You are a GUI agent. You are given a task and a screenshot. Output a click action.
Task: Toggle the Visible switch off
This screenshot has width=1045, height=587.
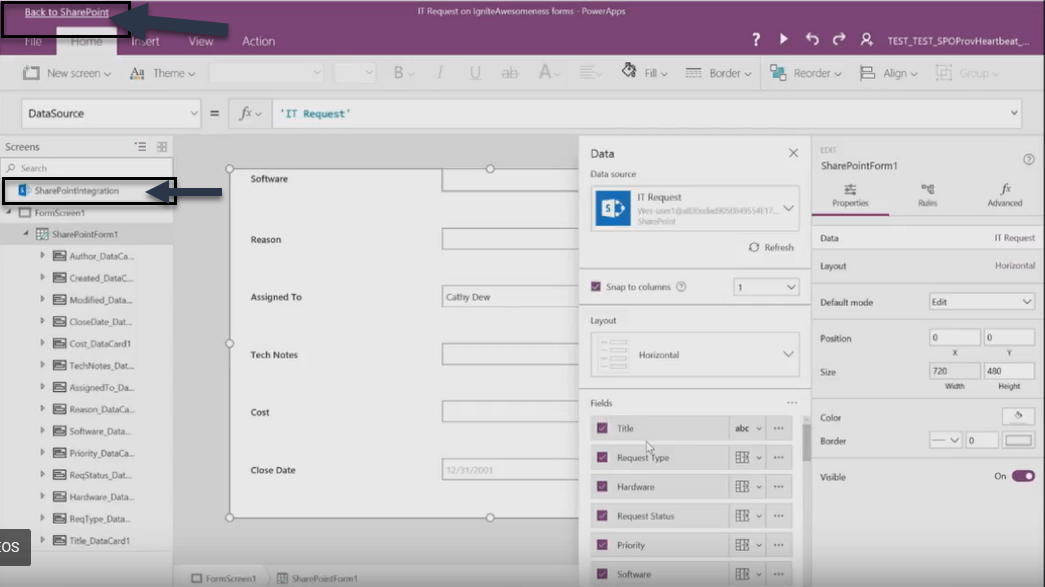[x=1023, y=476]
